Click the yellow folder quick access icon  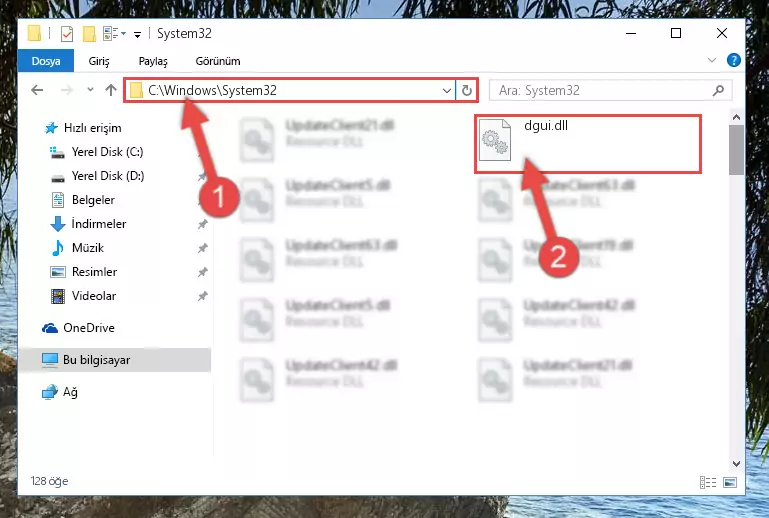[89, 33]
